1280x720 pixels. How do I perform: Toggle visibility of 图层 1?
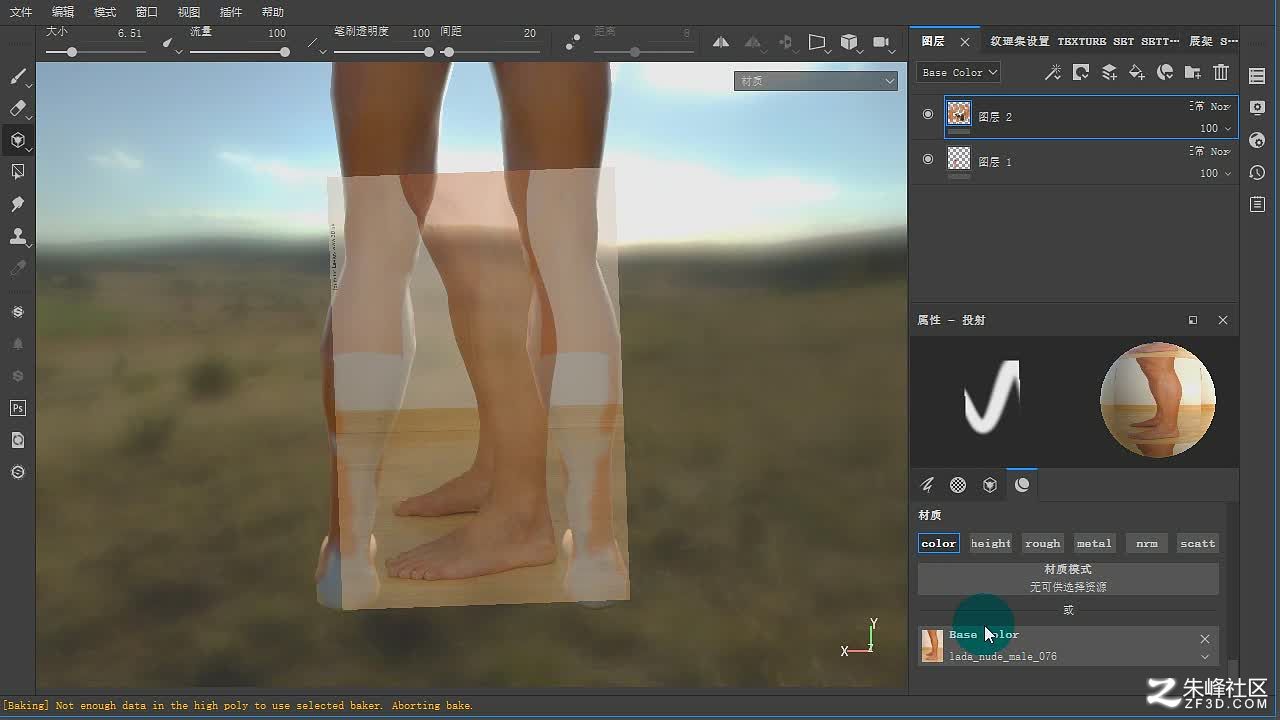coord(928,159)
